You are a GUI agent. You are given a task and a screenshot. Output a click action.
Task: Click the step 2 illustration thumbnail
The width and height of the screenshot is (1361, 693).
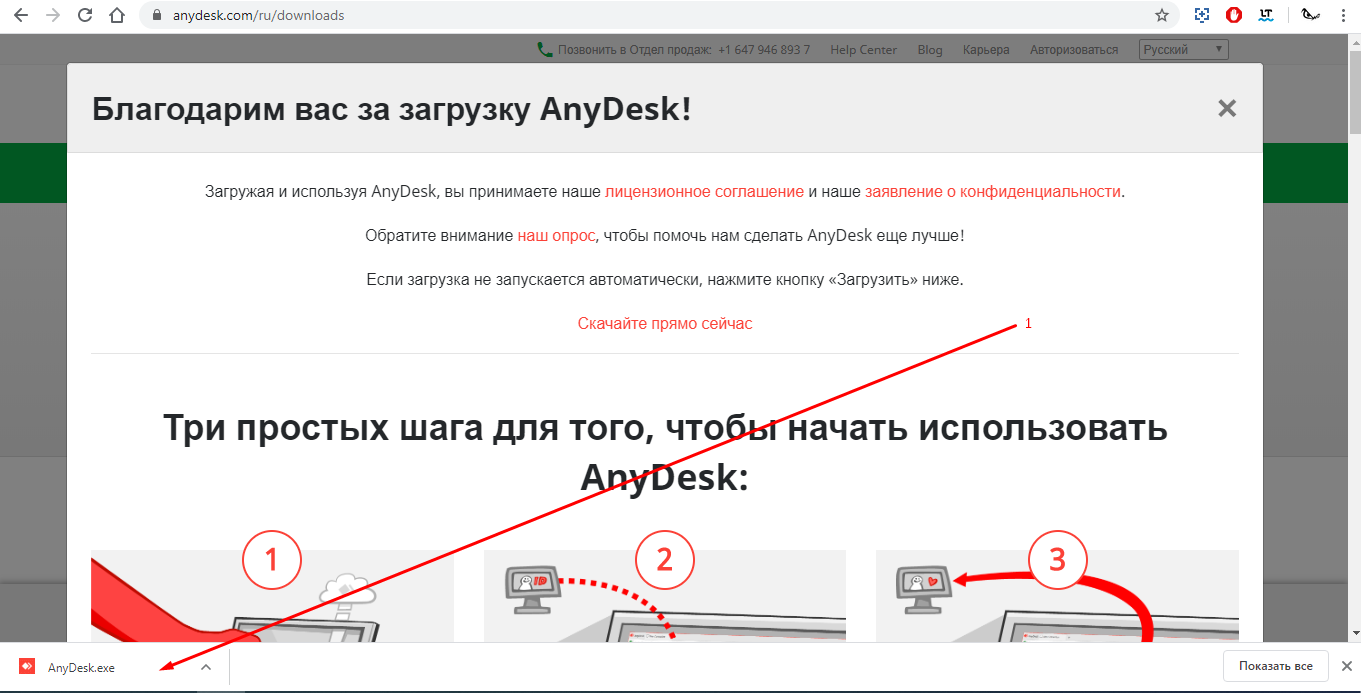click(x=665, y=595)
